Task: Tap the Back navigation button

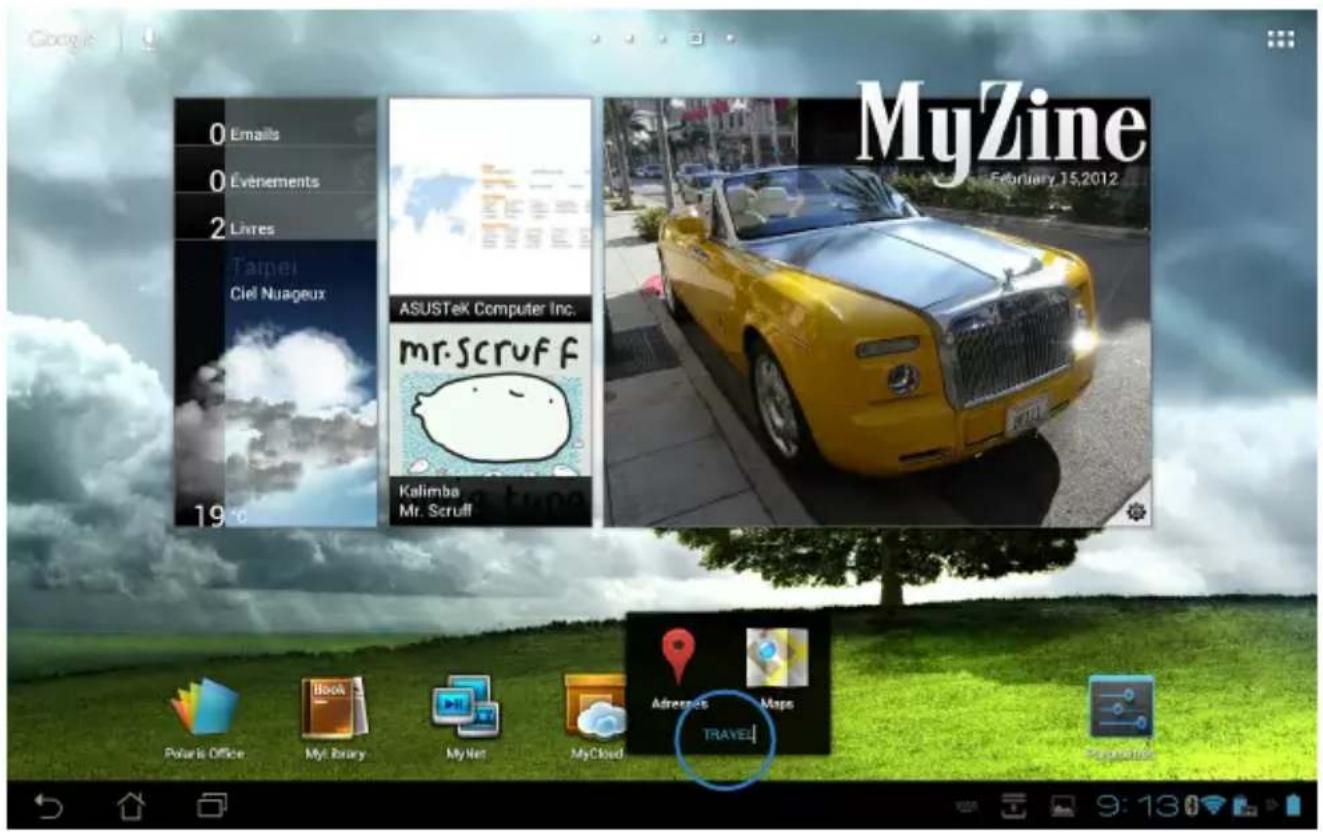Action: tap(47, 804)
